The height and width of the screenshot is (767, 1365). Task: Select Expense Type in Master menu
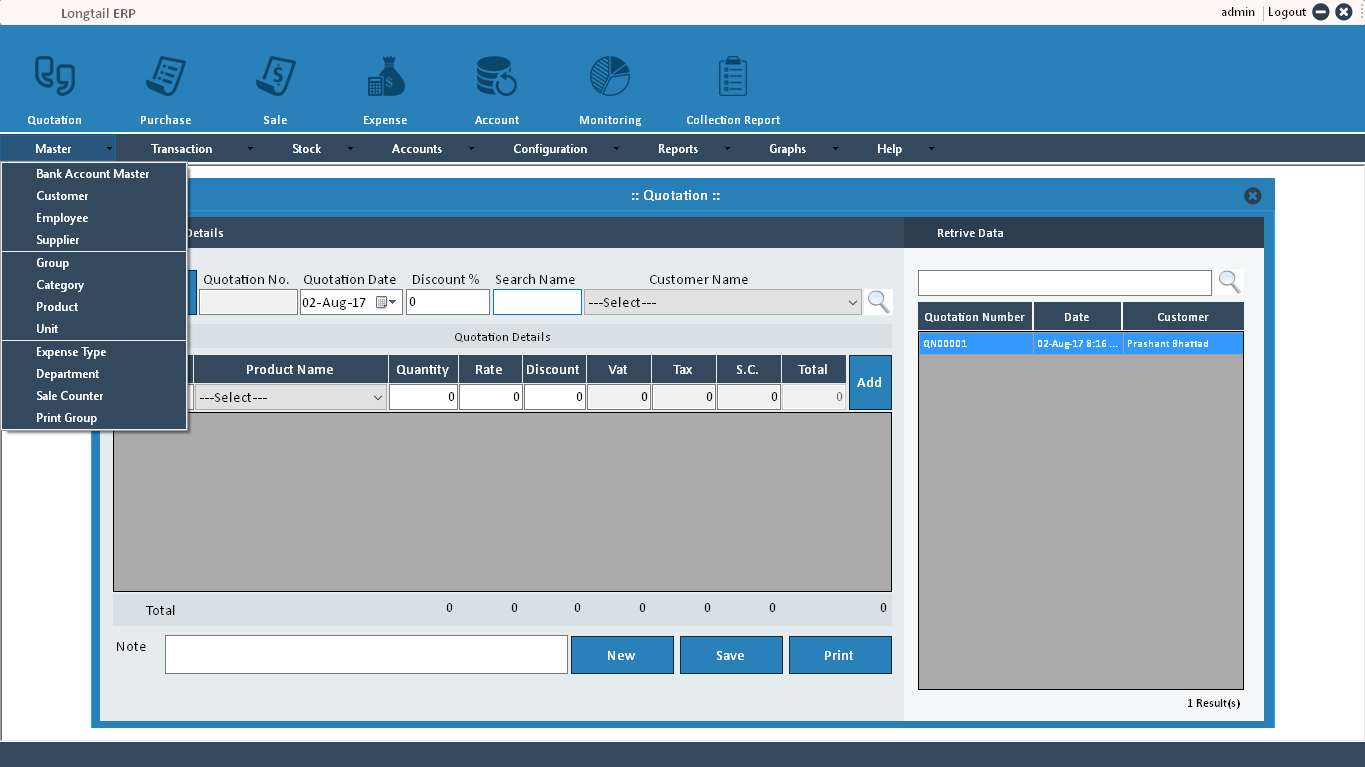click(x=71, y=352)
